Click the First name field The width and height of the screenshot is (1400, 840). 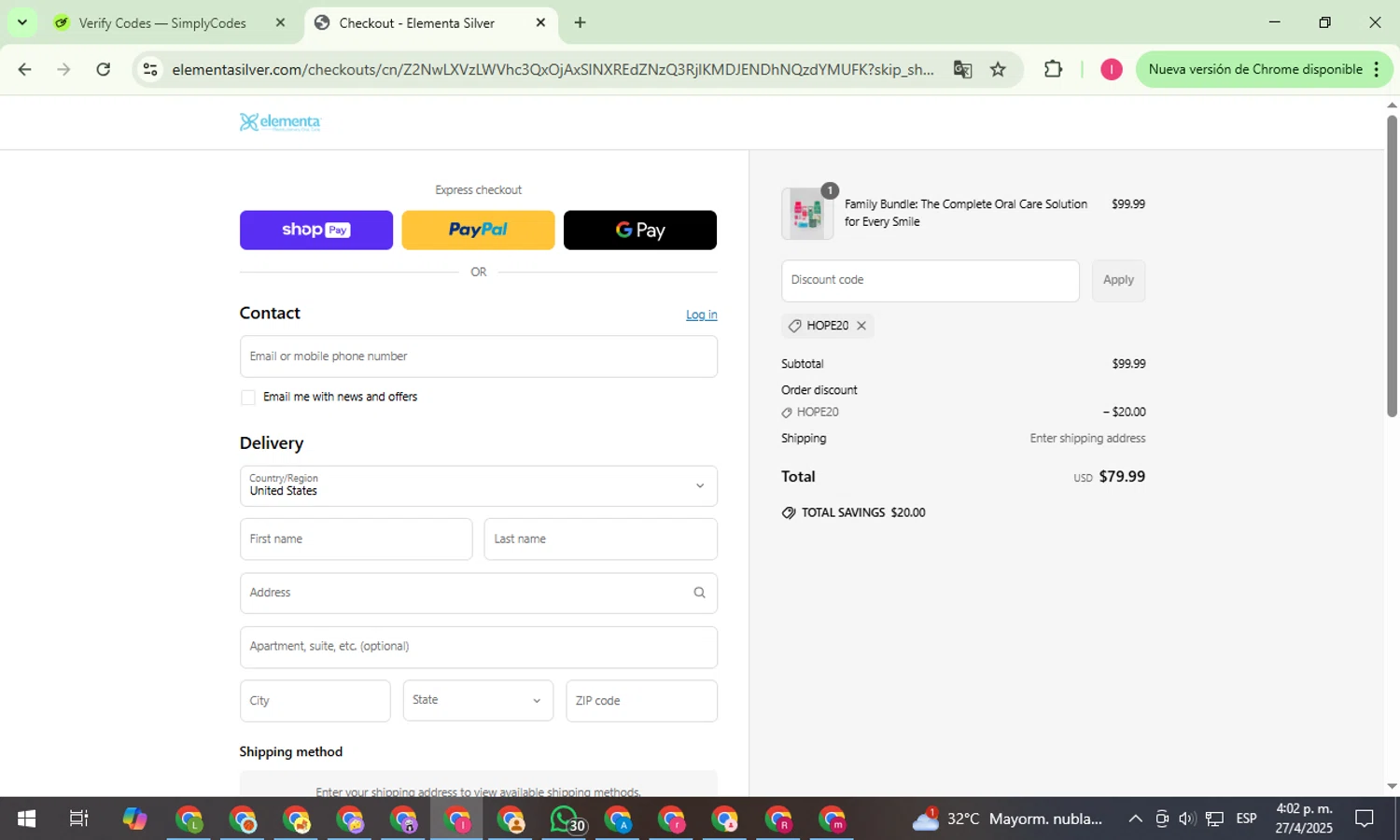[x=357, y=539]
